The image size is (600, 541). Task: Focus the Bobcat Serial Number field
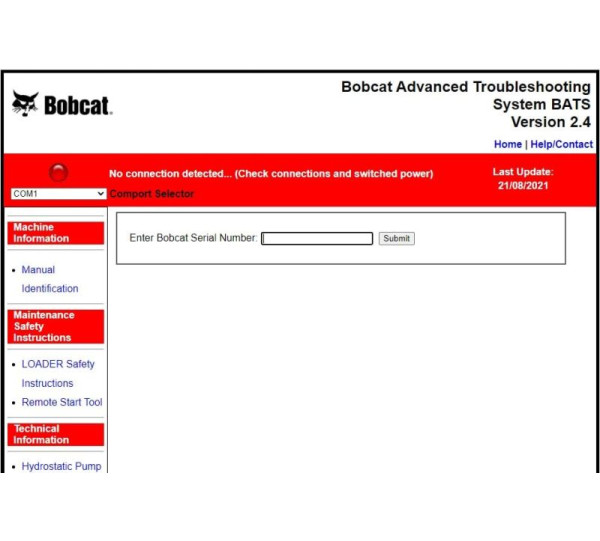click(317, 238)
